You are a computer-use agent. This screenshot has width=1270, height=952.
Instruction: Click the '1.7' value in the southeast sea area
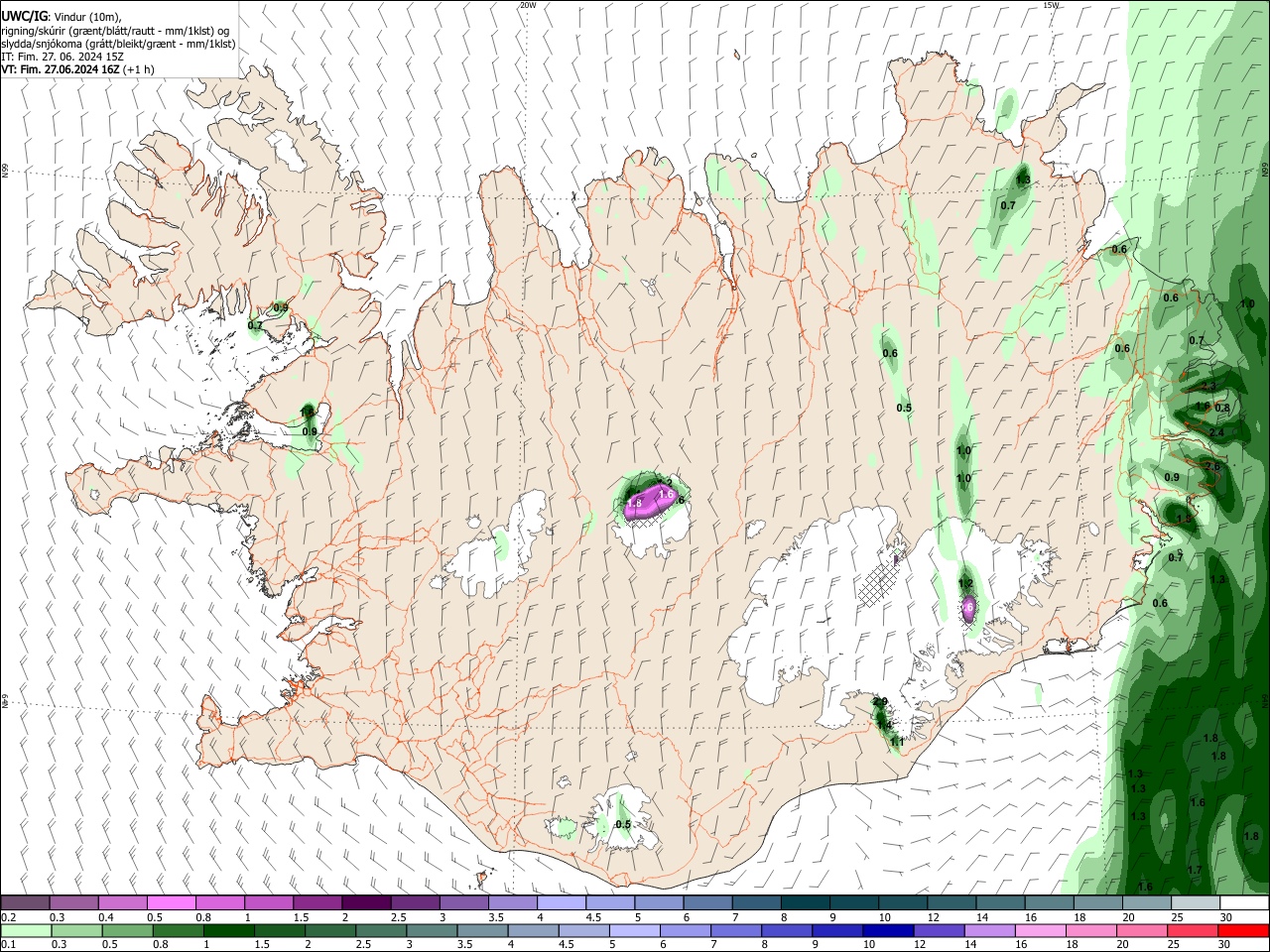(1195, 871)
